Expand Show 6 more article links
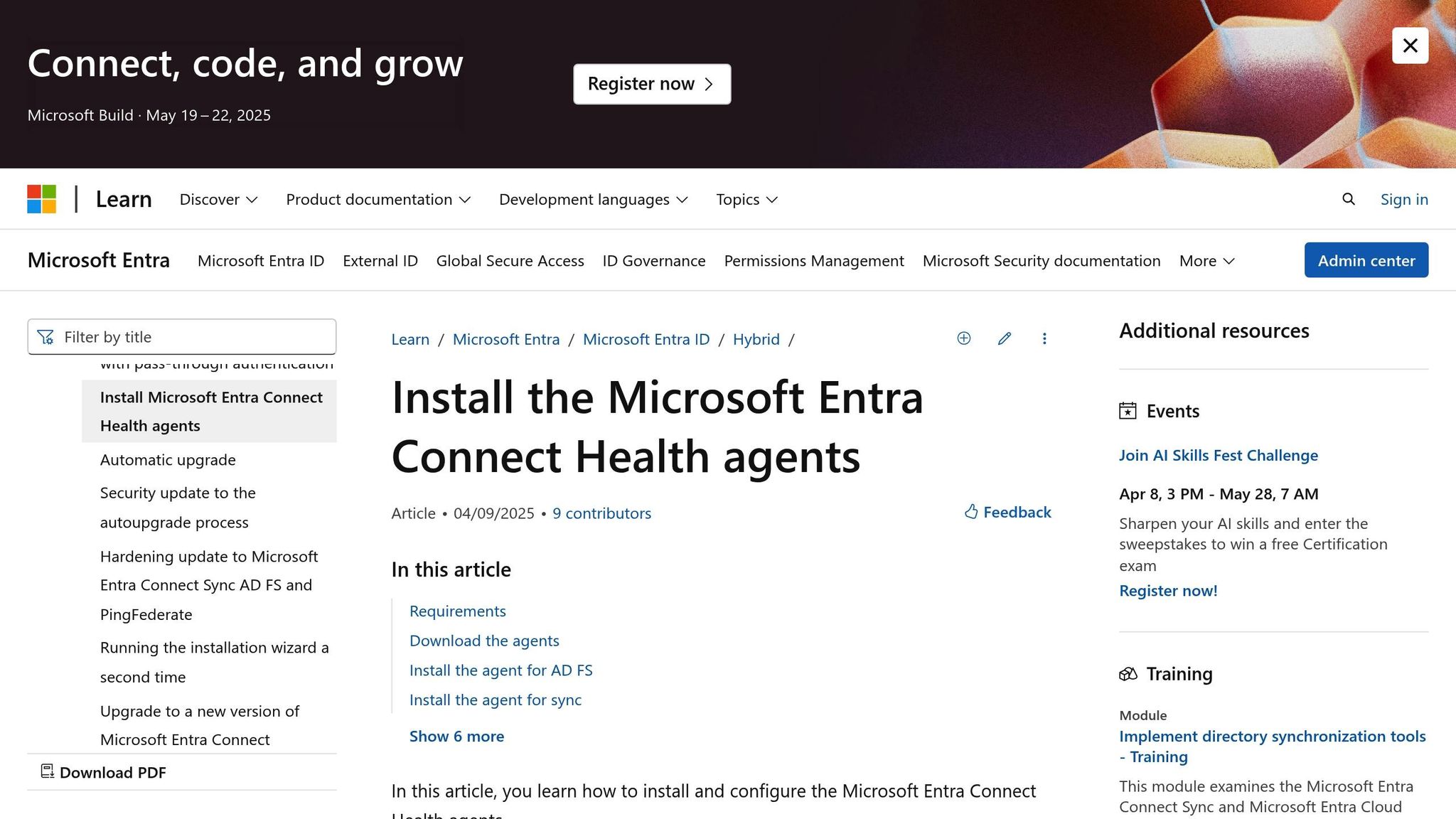 (456, 737)
